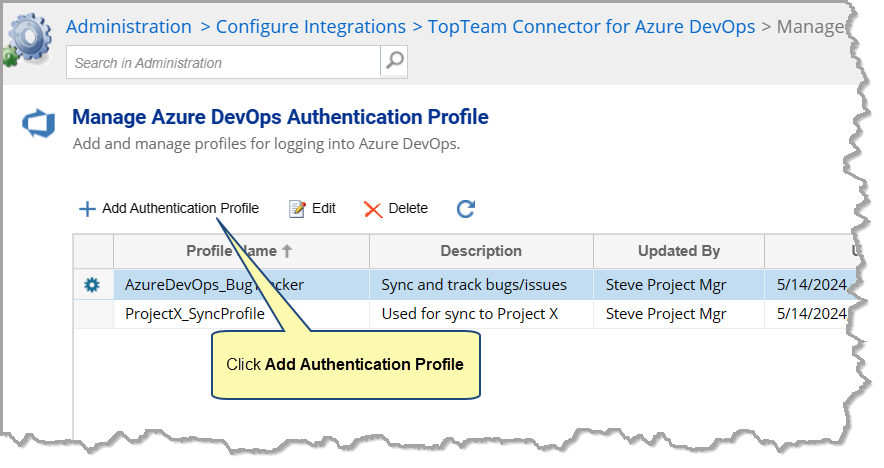Go to Configure Integrations breadcrumb

coord(311,27)
